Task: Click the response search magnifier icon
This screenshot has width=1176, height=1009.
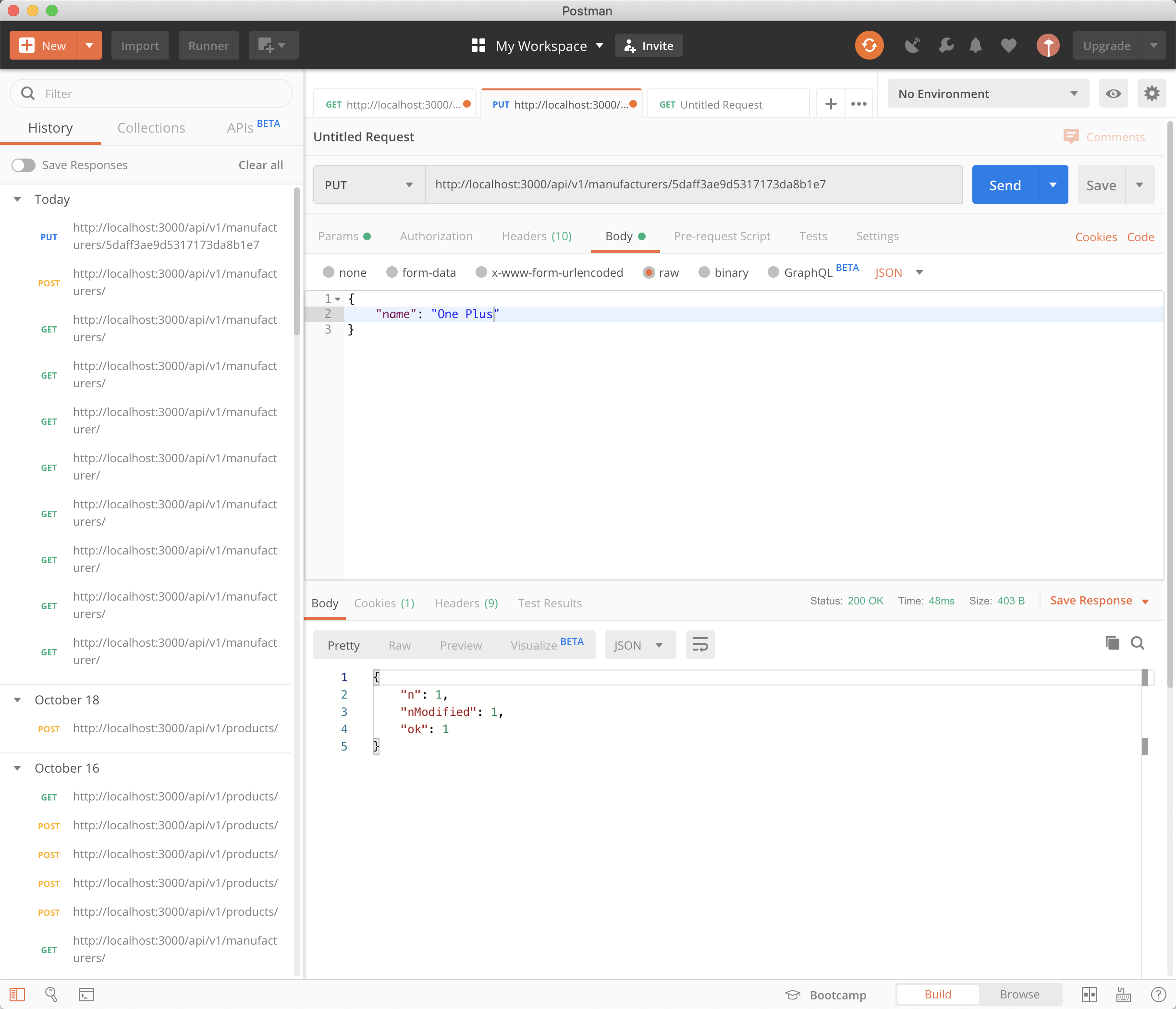Action: [1138, 643]
